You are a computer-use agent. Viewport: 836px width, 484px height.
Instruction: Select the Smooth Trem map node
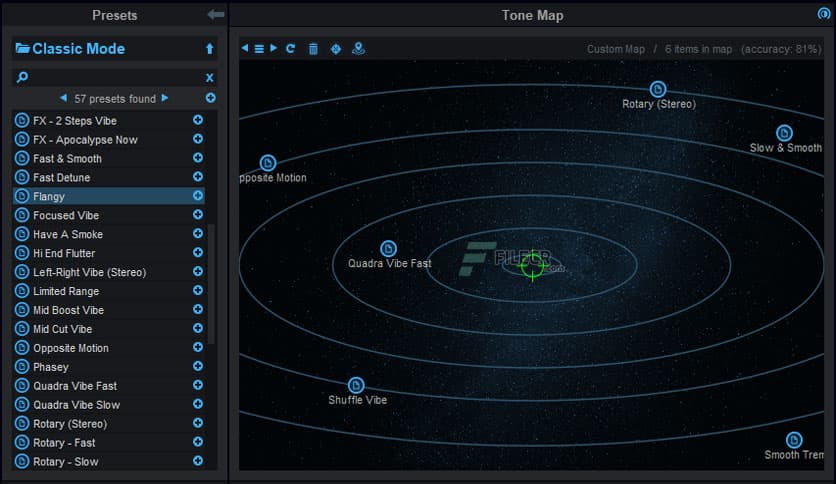794,440
